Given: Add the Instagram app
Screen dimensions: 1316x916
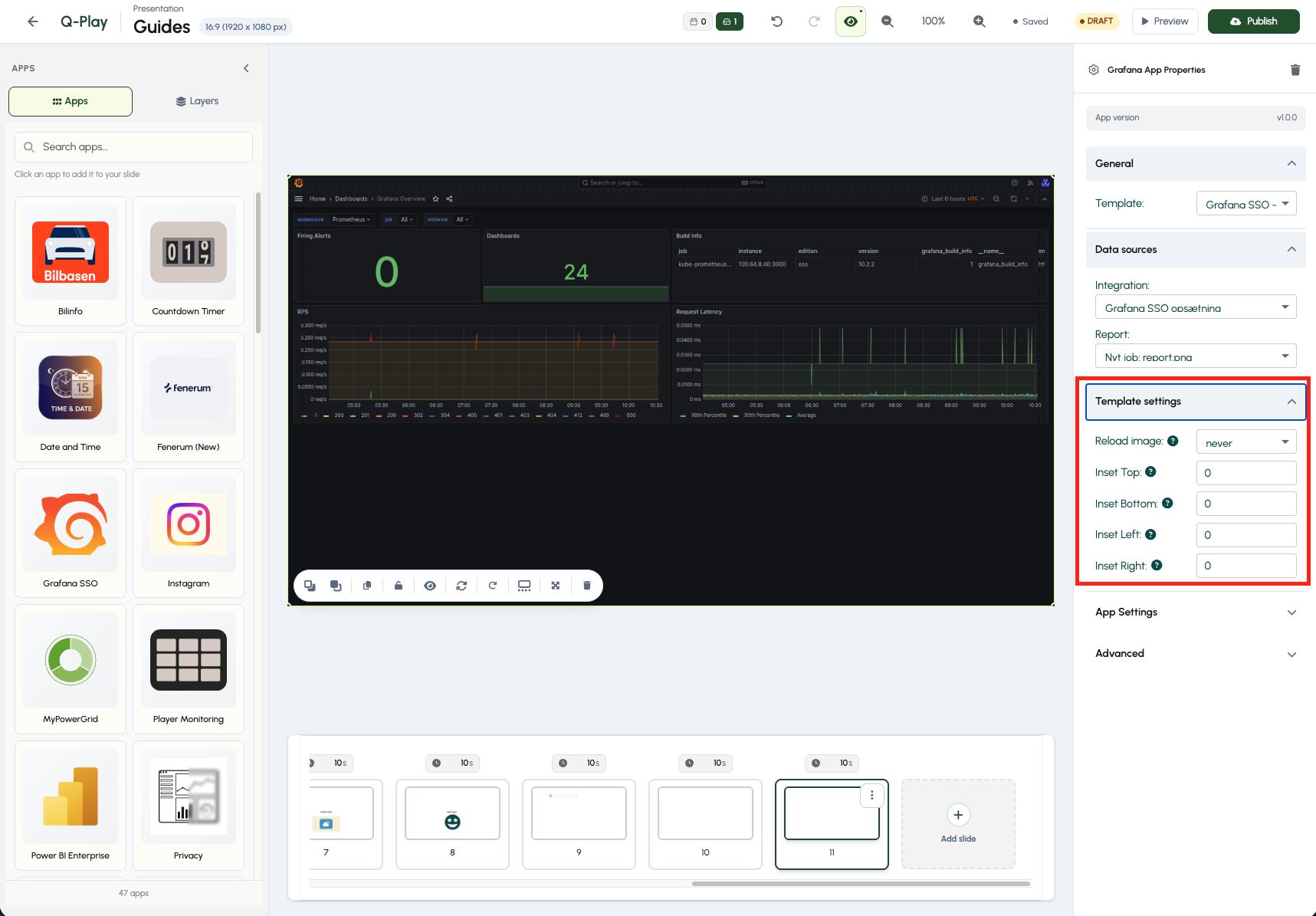Looking at the screenshot, I should pyautogui.click(x=189, y=533).
